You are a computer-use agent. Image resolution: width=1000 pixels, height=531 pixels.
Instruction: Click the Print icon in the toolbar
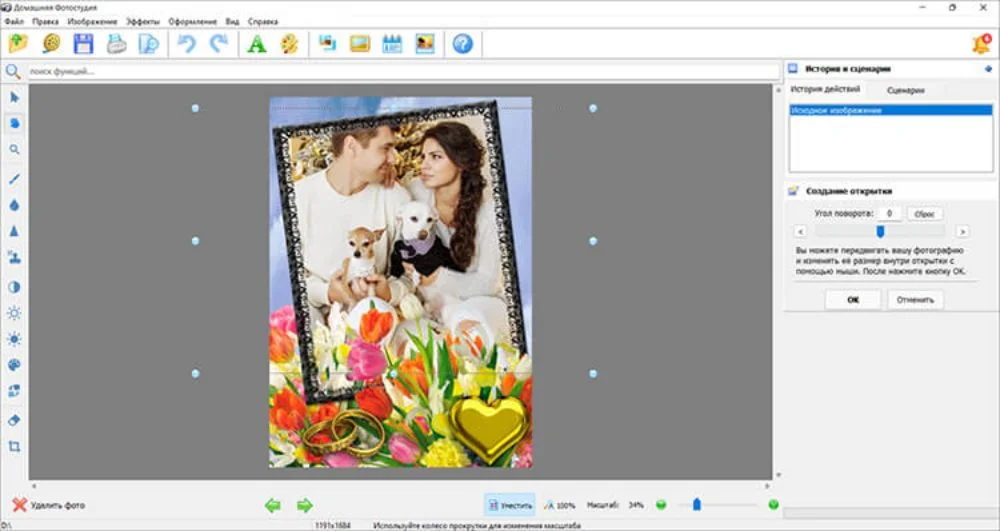[116, 44]
